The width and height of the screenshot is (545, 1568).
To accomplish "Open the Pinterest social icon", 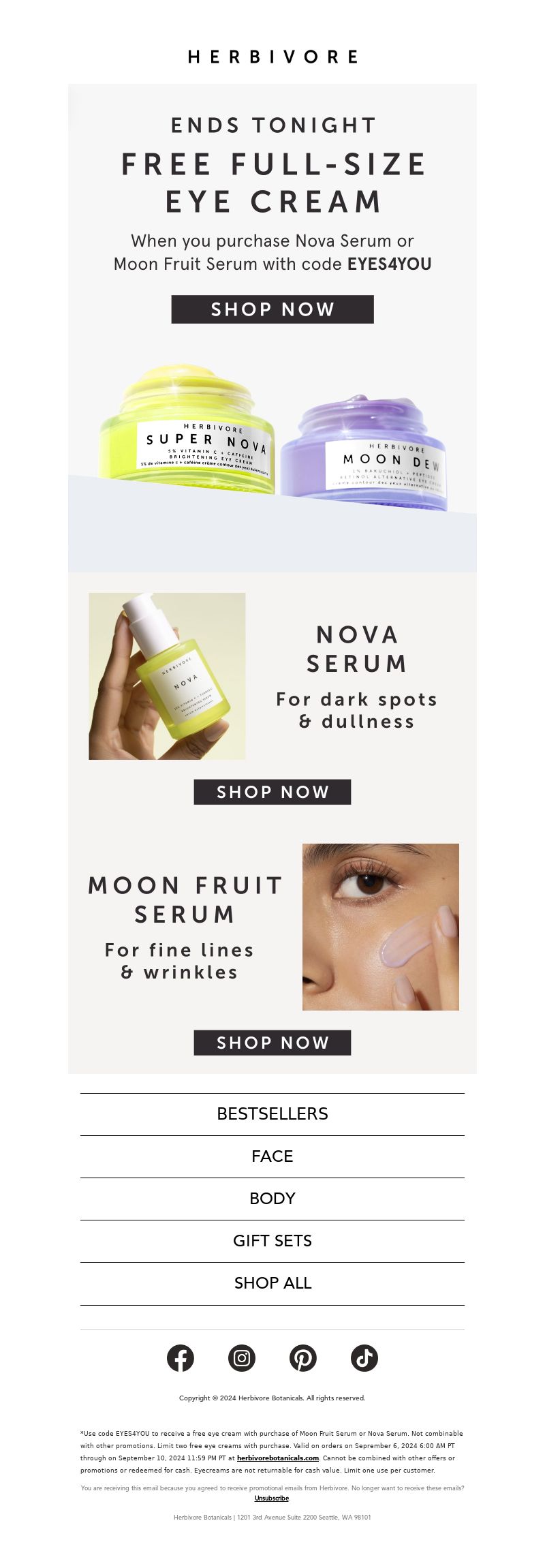I will 303,1358.
